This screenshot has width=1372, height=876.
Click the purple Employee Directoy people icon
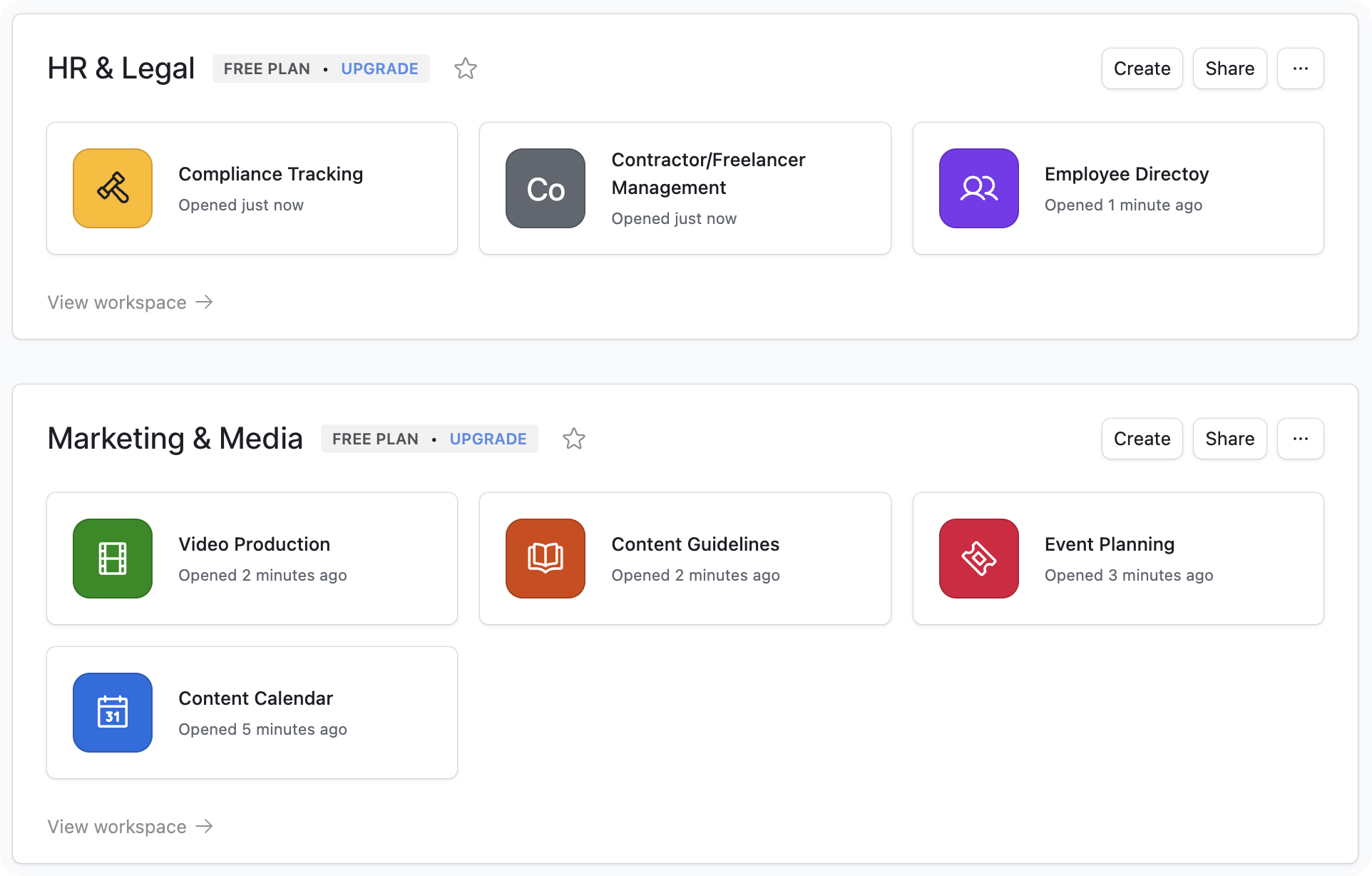coord(978,188)
